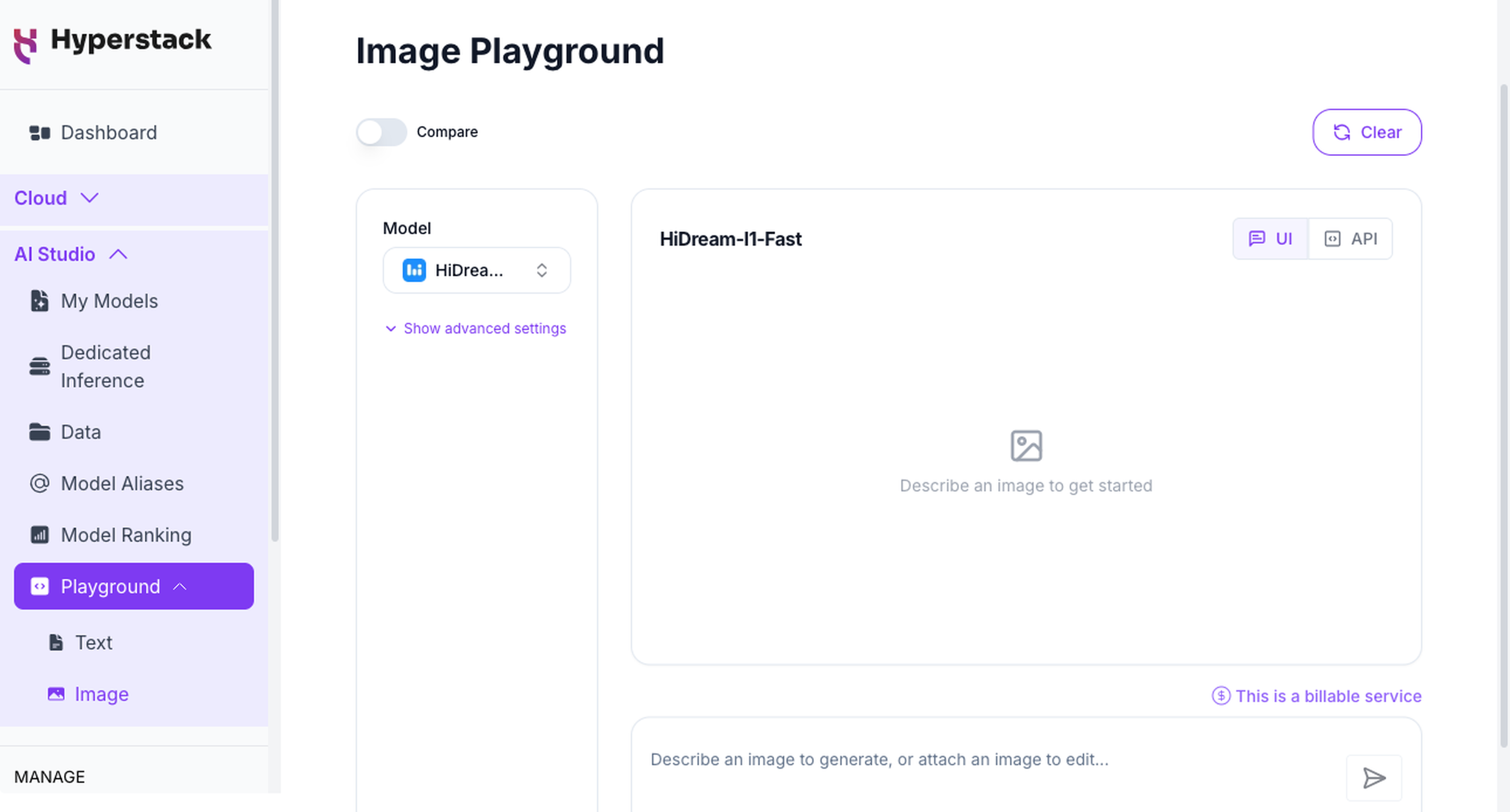Click the Data folder icon
This screenshot has width=1510, height=812.
(40, 432)
